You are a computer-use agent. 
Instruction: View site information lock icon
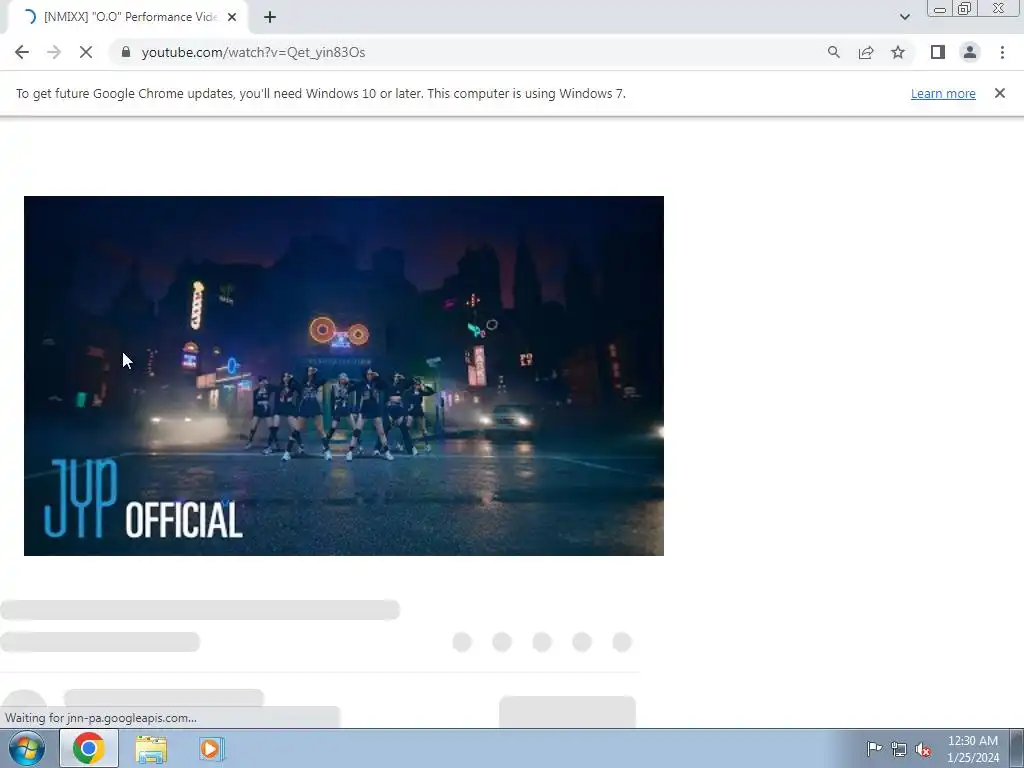[x=126, y=52]
